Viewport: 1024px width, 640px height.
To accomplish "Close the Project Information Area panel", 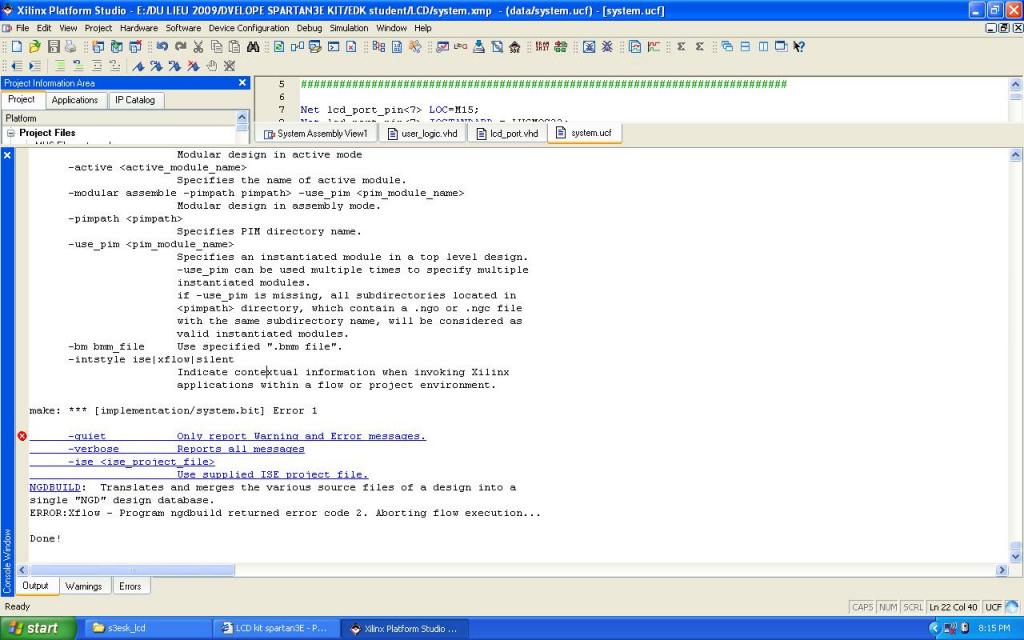I will click(242, 83).
